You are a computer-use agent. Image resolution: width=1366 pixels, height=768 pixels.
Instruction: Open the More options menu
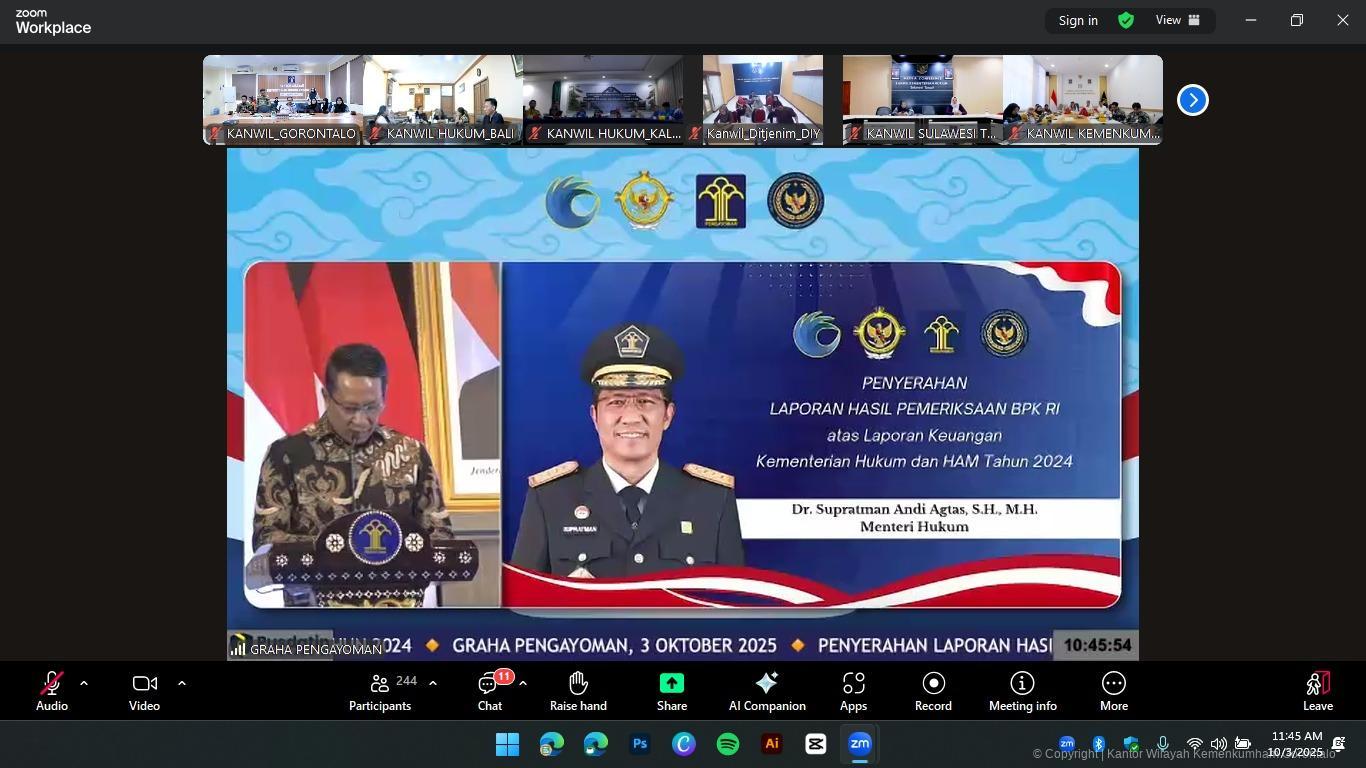[1113, 691]
